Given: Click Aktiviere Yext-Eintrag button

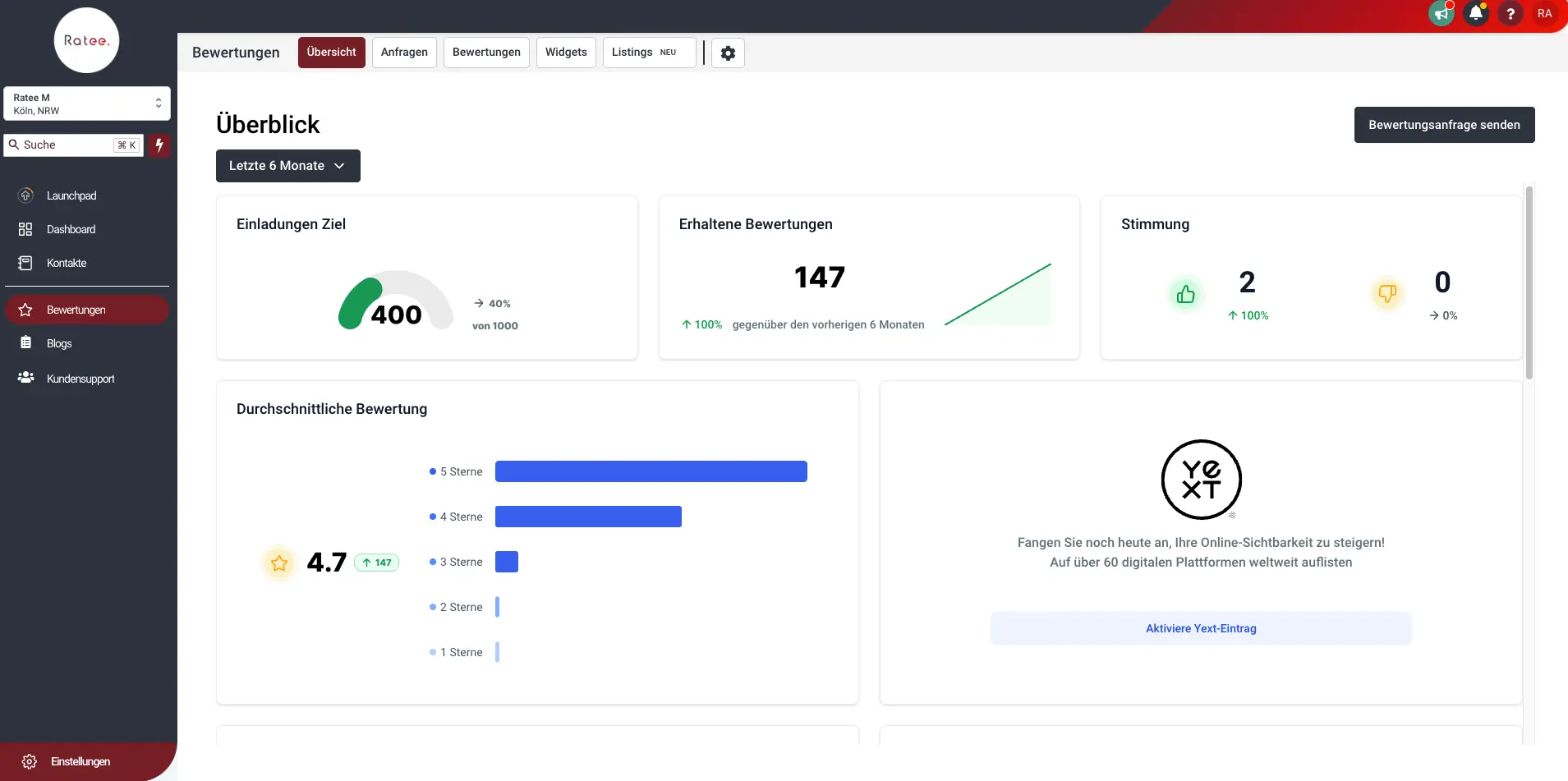Looking at the screenshot, I should coord(1201,628).
